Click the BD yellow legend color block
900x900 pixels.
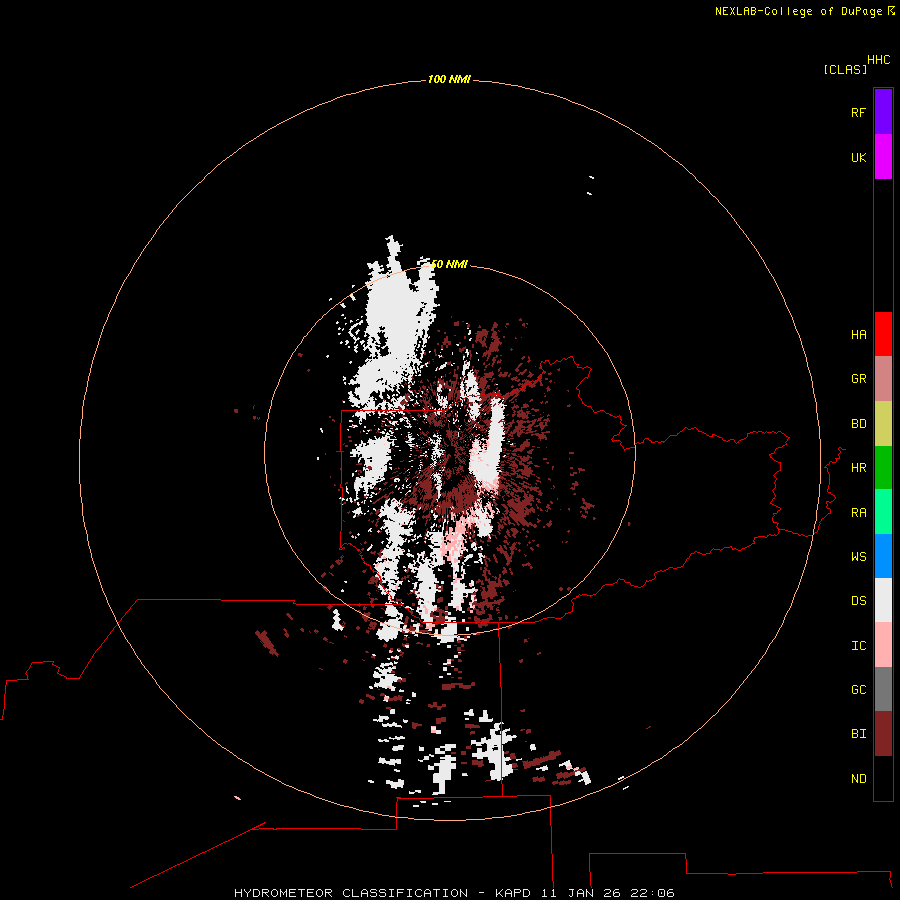point(883,424)
